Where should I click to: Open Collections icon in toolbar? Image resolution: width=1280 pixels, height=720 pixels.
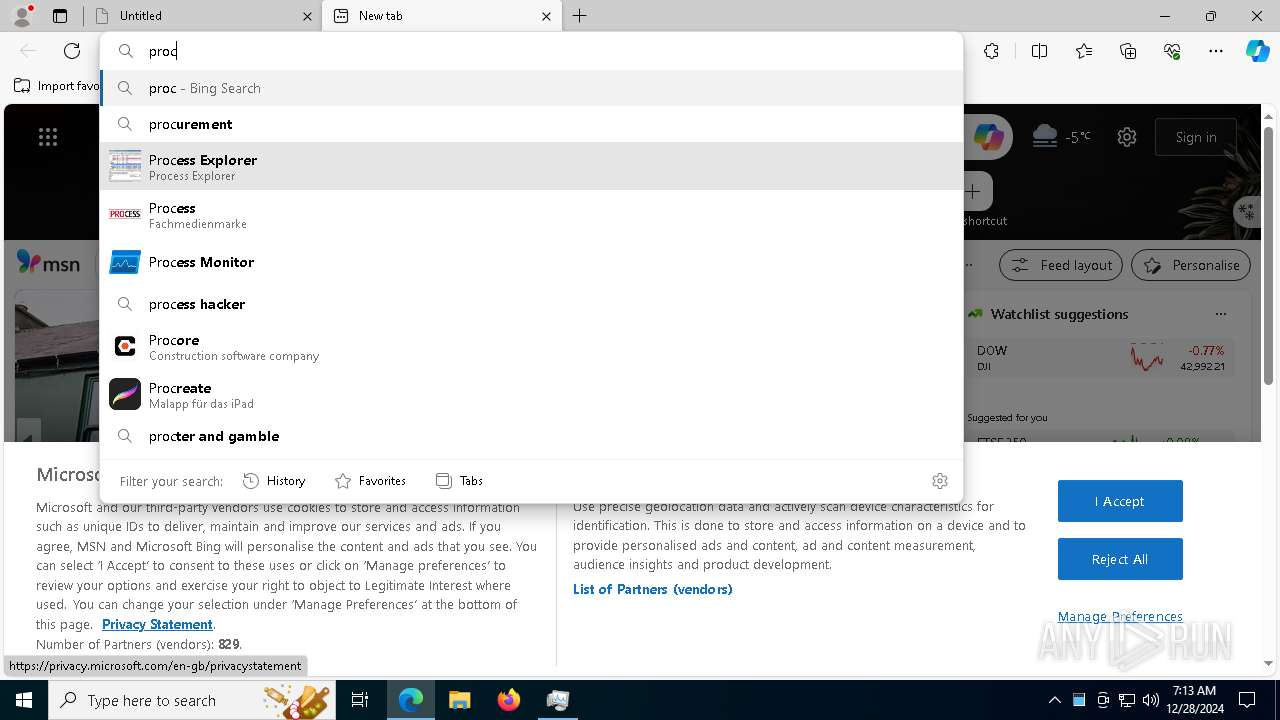pyautogui.click(x=1128, y=51)
